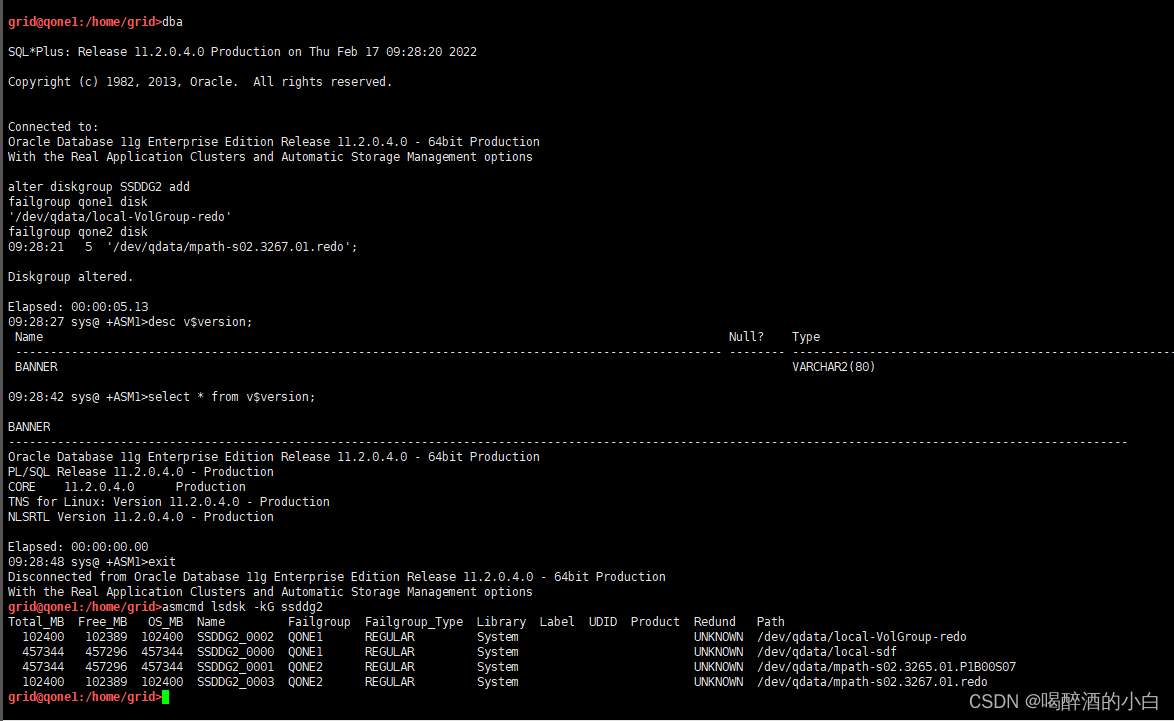The width and height of the screenshot is (1174, 721).
Task: Click the green terminal cursor at the prompt
Action: [x=165, y=697]
